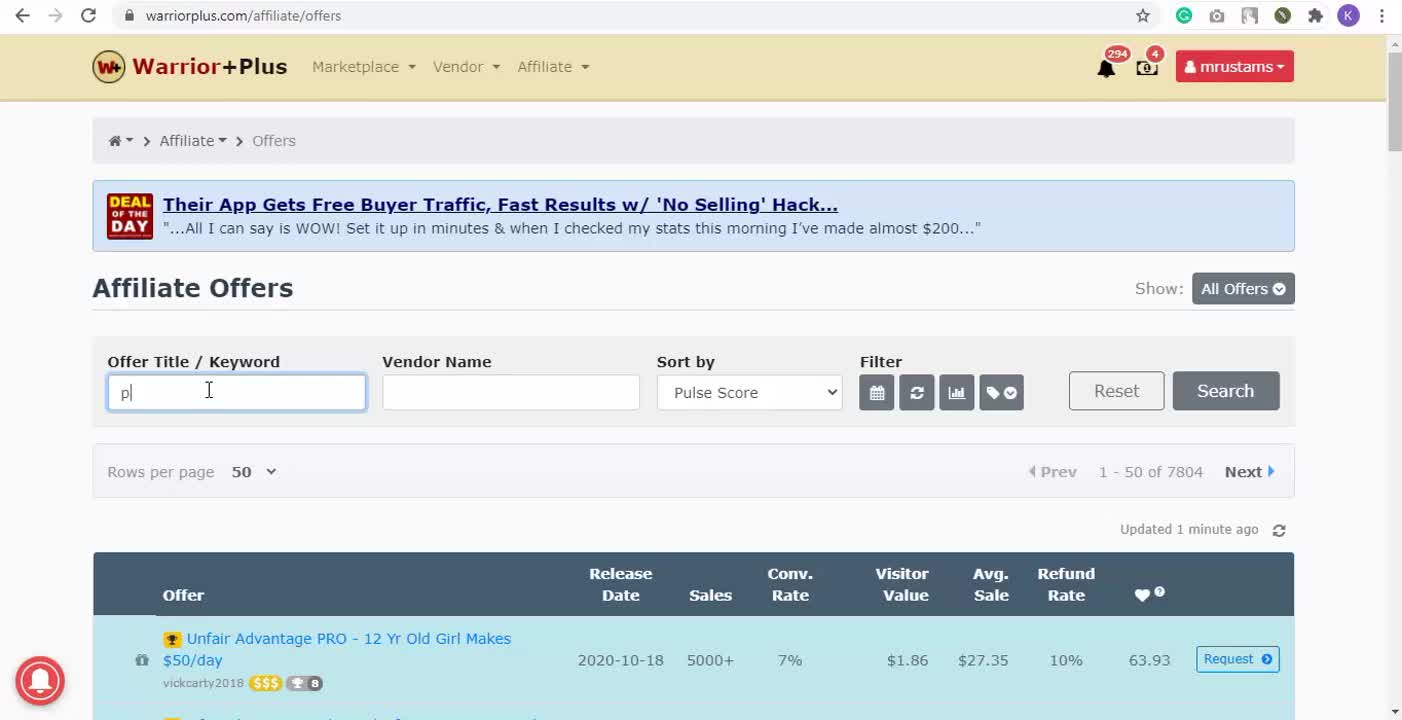The image size is (1402, 720).
Task: Open the All Offers show dropdown
Action: point(1243,289)
